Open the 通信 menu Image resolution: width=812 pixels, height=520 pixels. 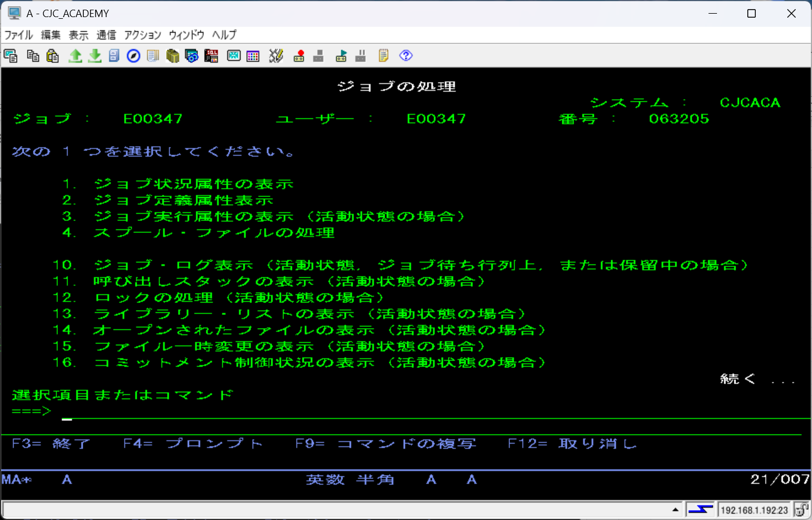pyautogui.click(x=106, y=35)
